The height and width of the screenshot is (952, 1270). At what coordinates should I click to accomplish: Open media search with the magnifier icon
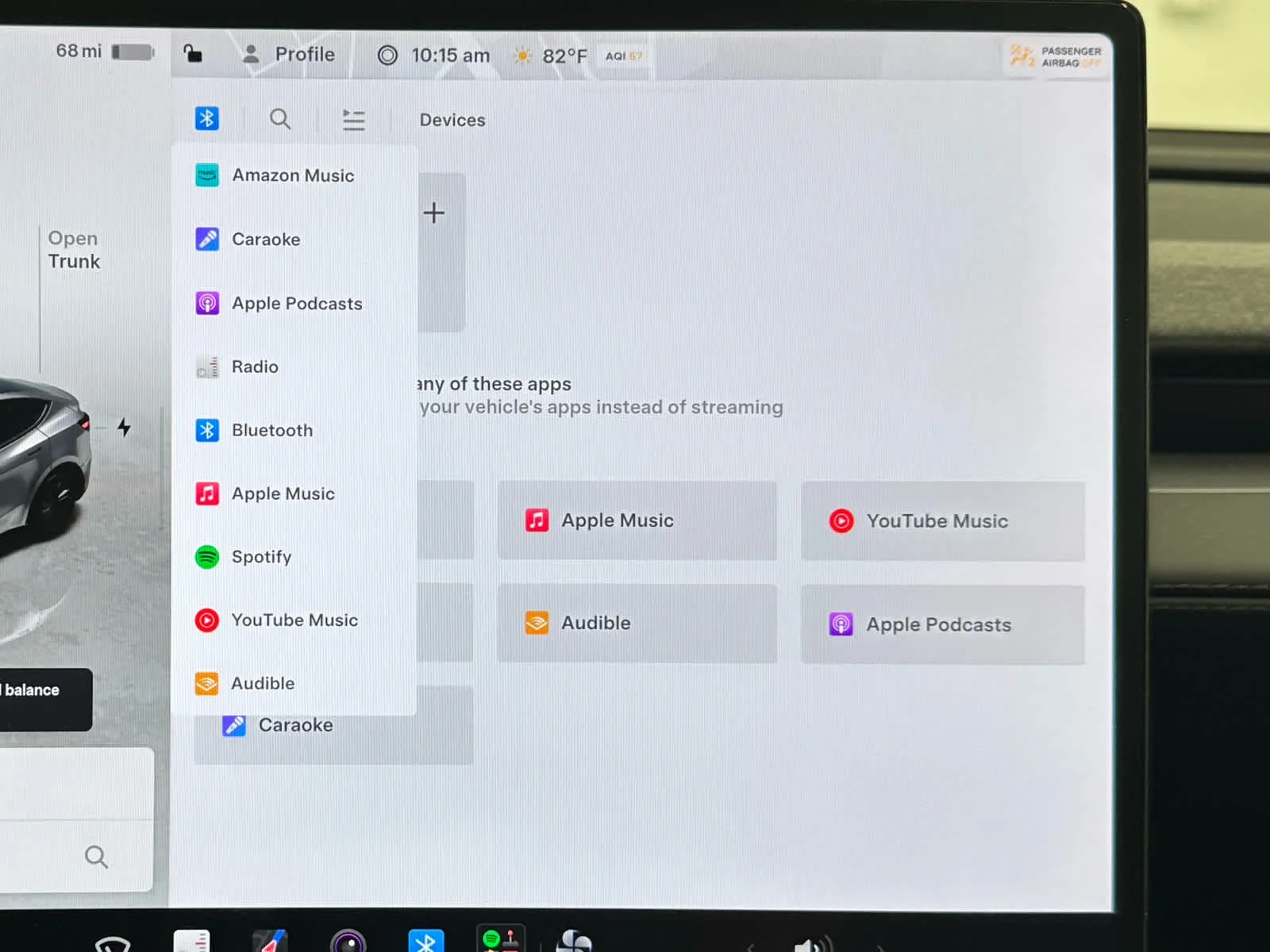(x=280, y=119)
